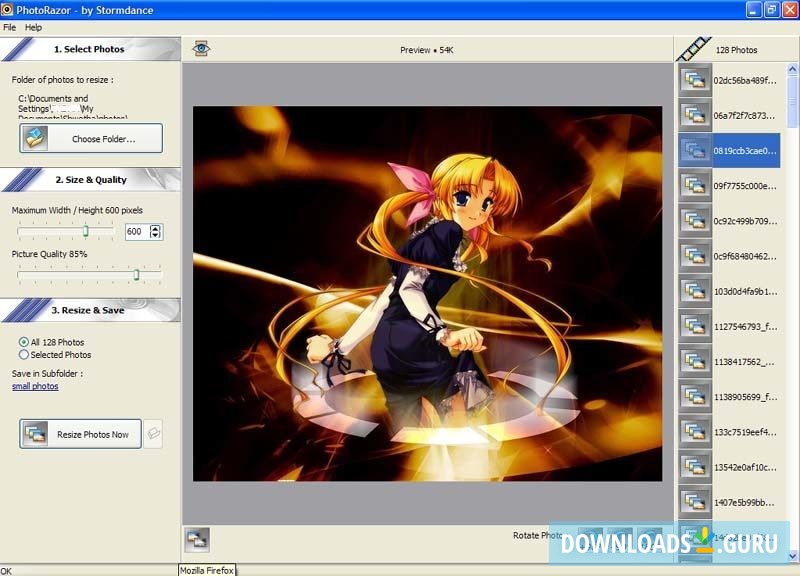Open the small photos subfolder link

[x=35, y=386]
